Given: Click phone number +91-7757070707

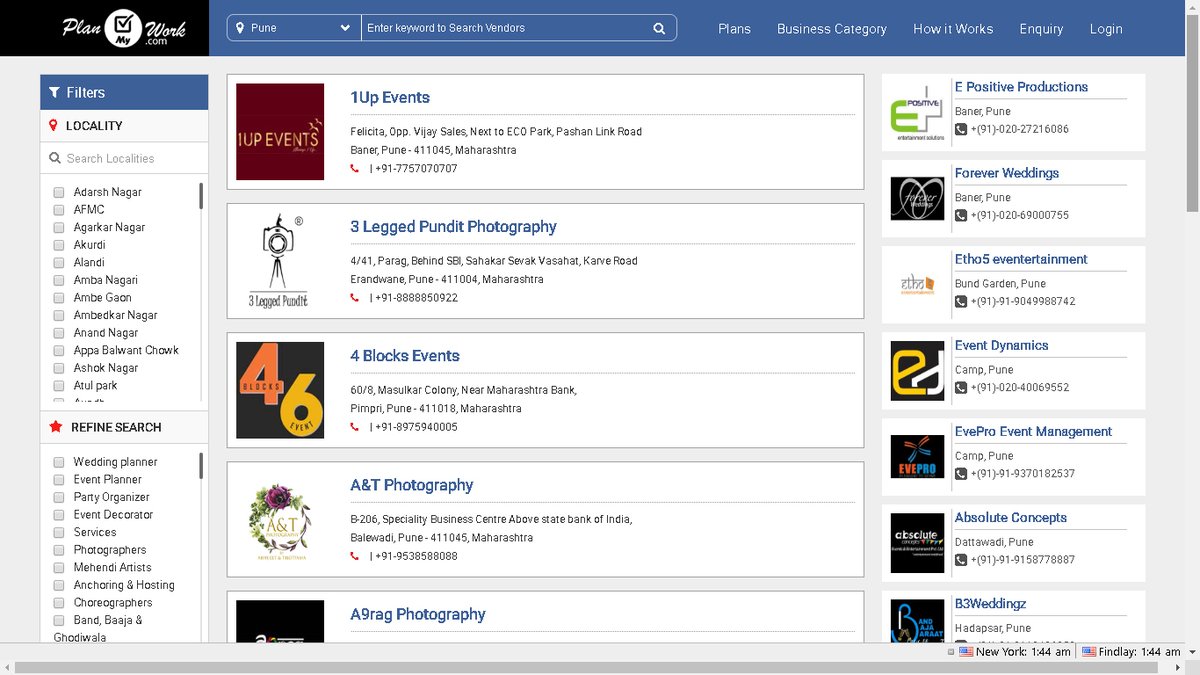Looking at the screenshot, I should (x=416, y=169).
